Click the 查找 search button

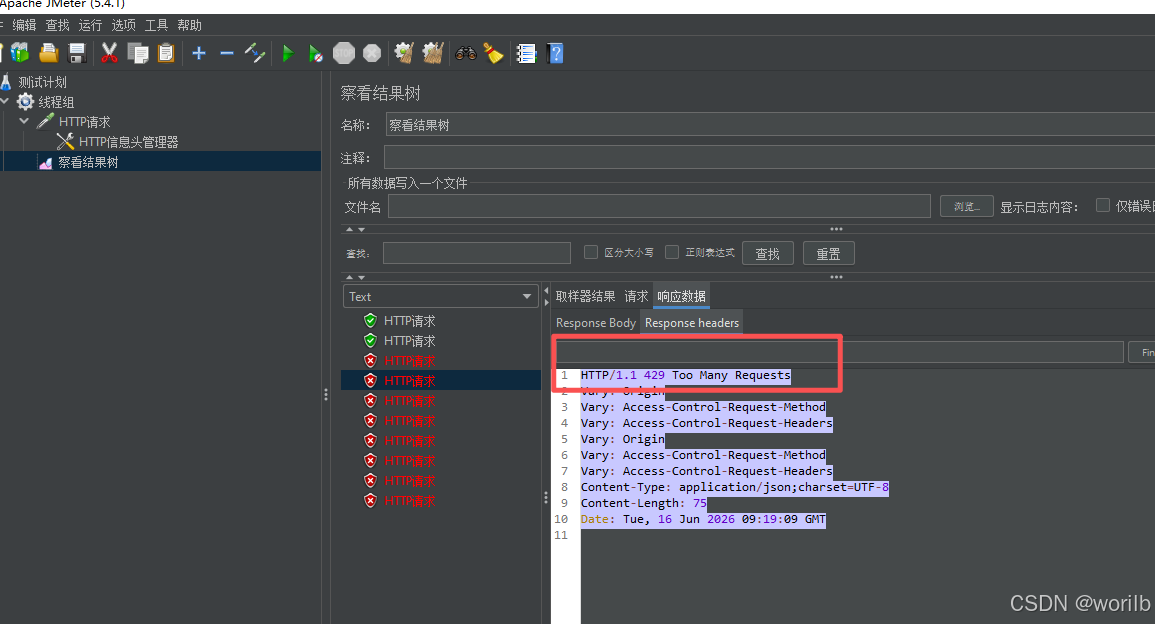(768, 253)
